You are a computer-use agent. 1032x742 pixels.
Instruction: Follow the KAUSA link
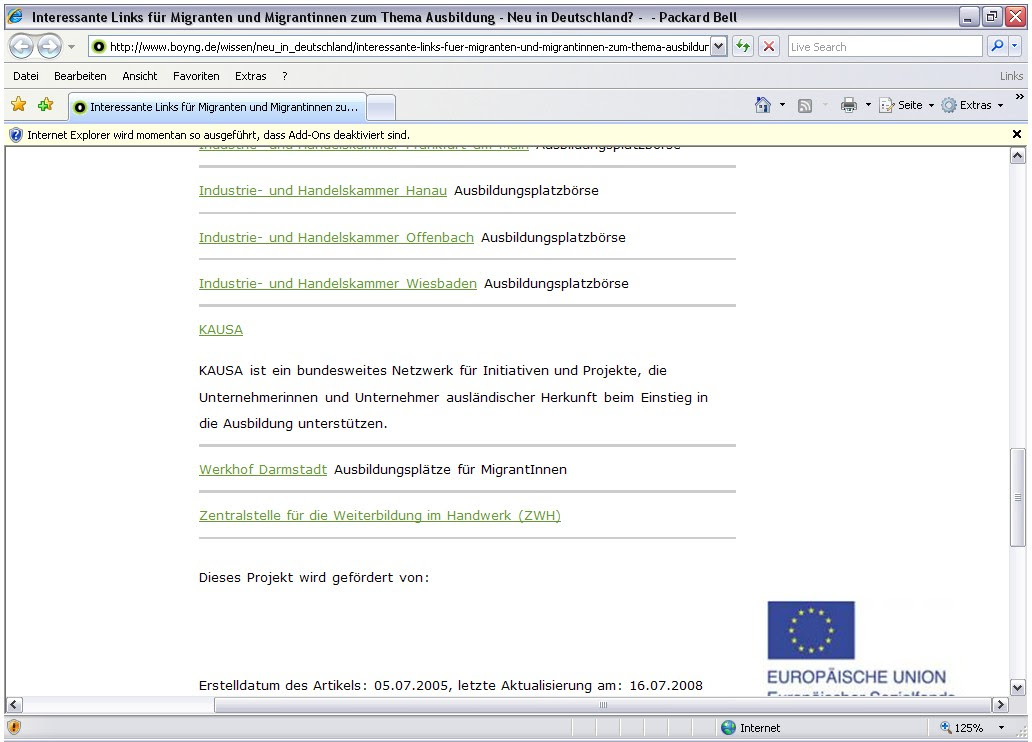(220, 330)
